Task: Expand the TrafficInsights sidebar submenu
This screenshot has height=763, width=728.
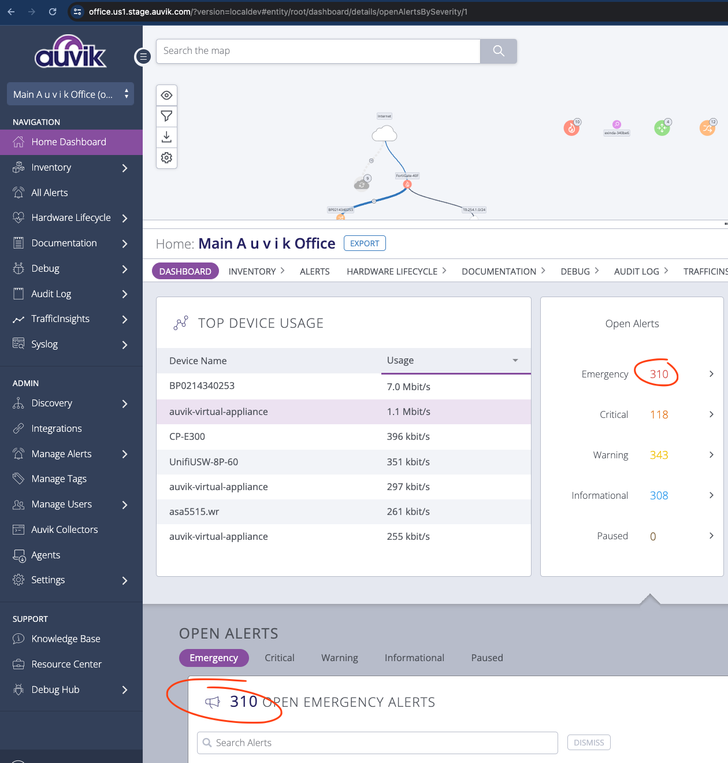Action: [x=125, y=319]
